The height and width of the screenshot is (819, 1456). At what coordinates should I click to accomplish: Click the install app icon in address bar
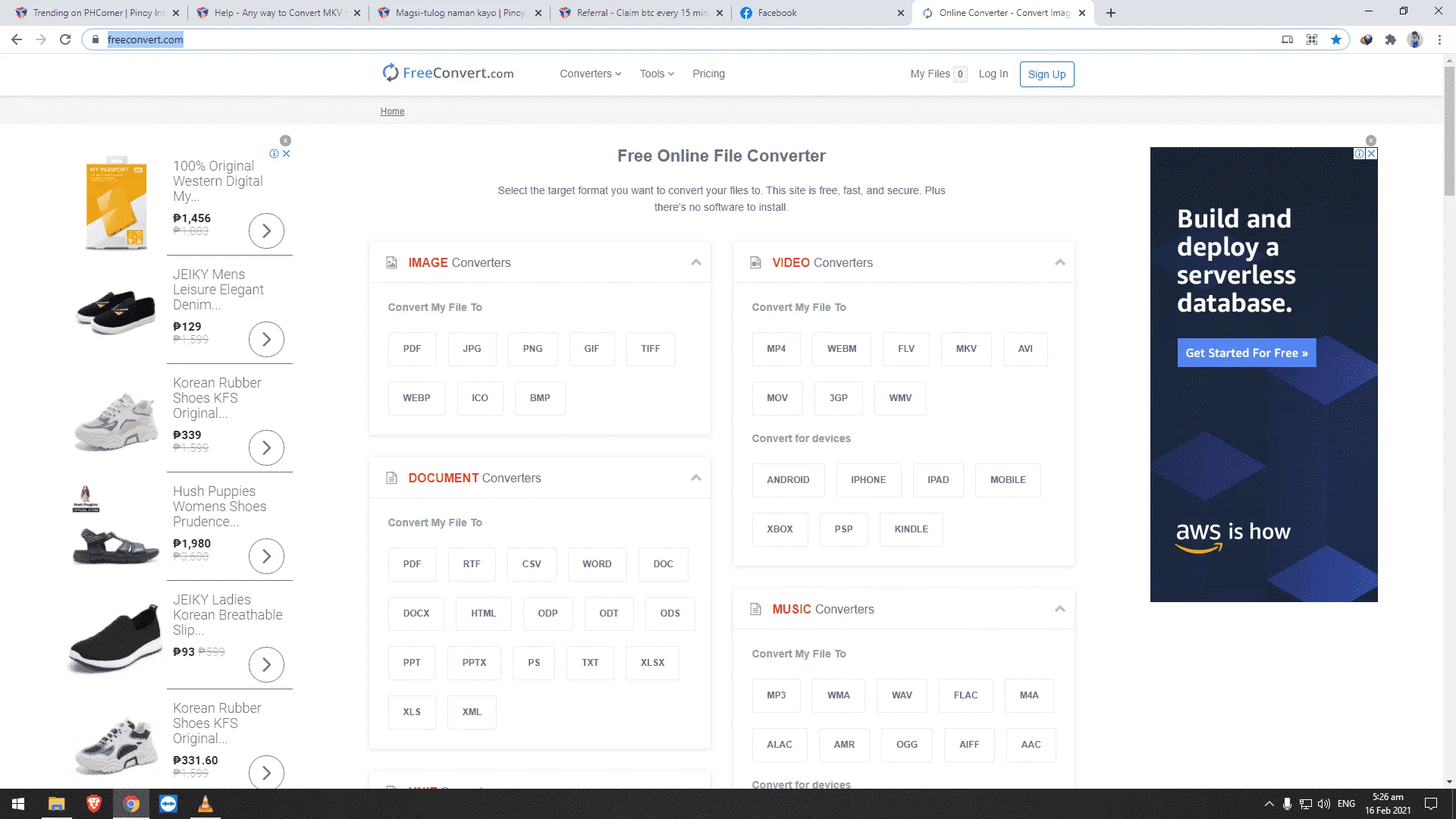[1288, 39]
